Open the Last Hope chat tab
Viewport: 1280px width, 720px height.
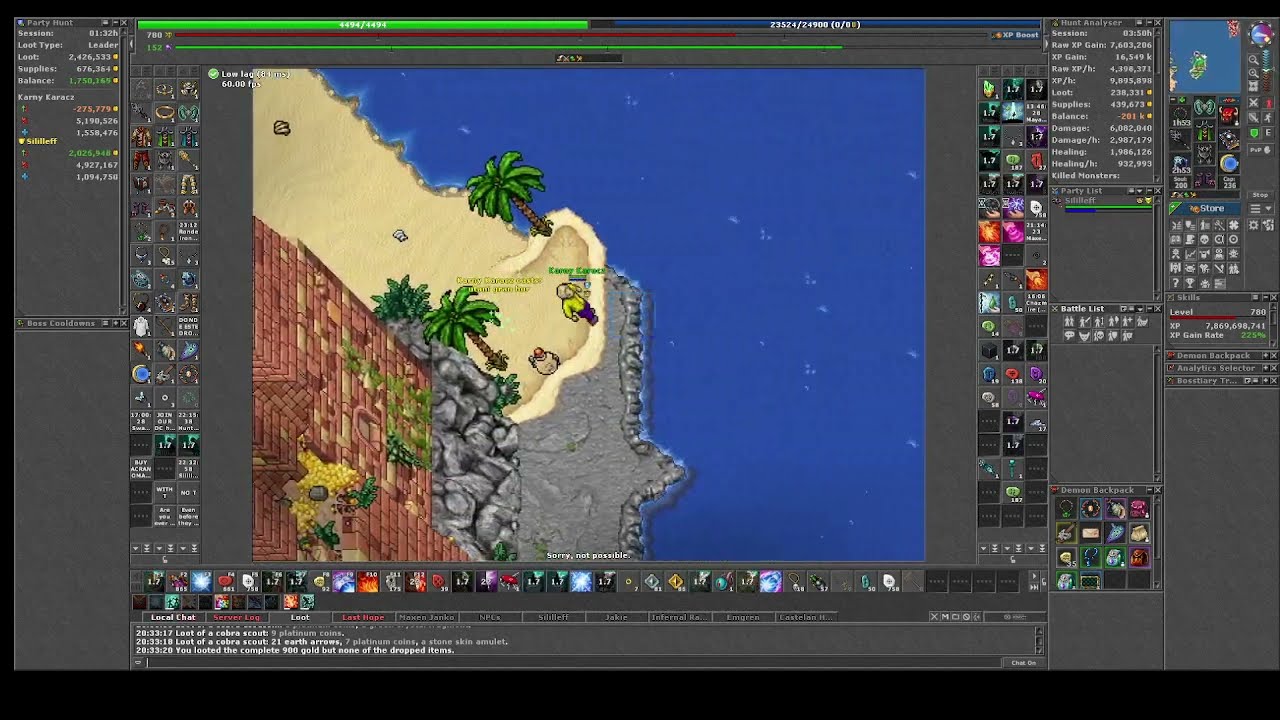point(363,617)
